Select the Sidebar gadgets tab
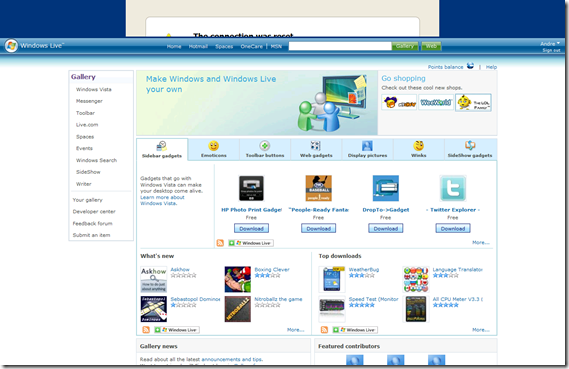This screenshot has width=569, height=369. click(x=162, y=149)
